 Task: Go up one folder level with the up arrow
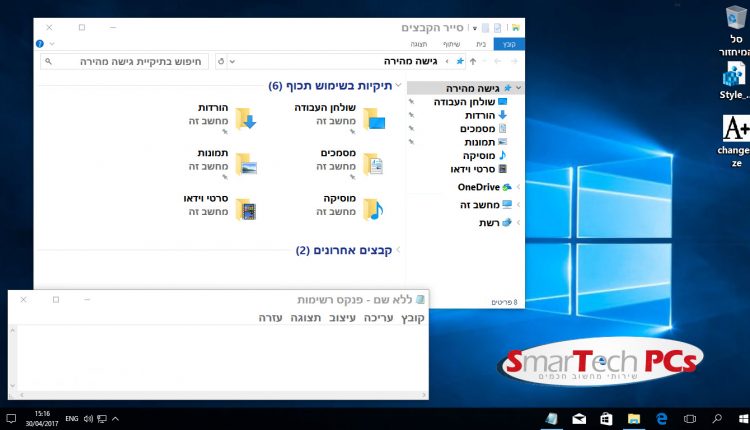pyautogui.click(x=473, y=61)
